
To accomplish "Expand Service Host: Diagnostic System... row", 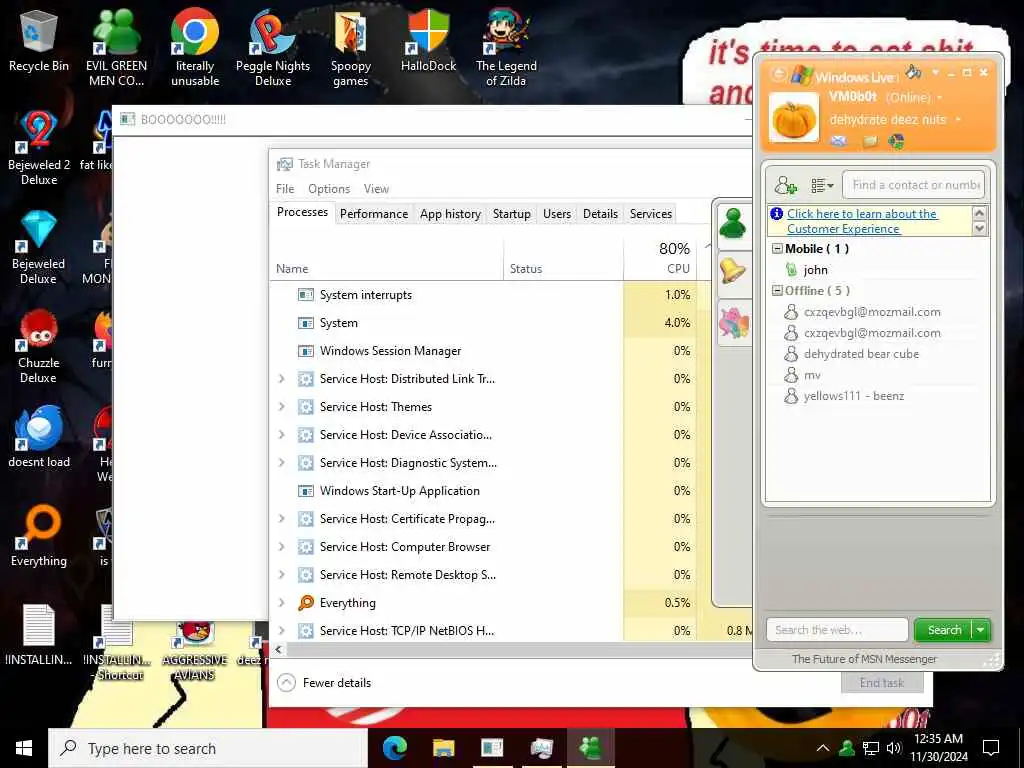I will [281, 462].
